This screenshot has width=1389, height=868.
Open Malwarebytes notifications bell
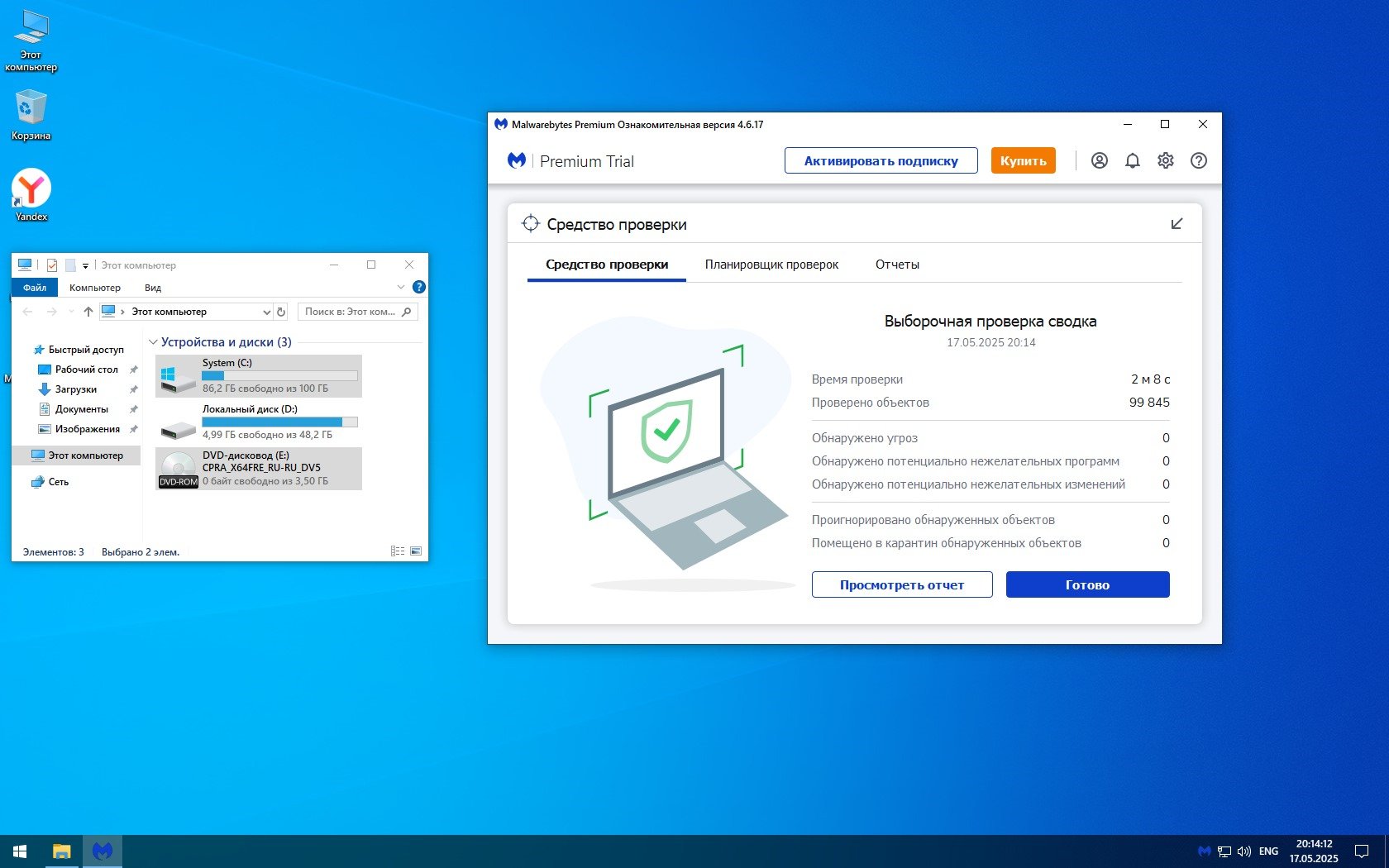(1132, 160)
